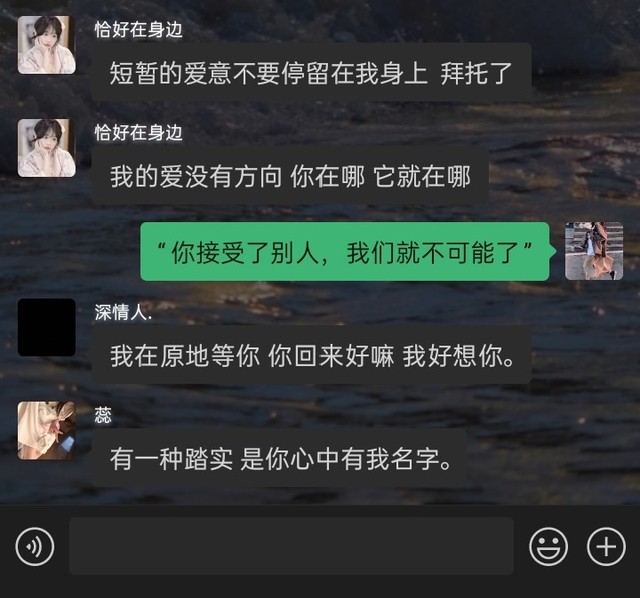This screenshot has height=598, width=640.
Task: Tap the nickname 深情人.
Action: click(x=123, y=312)
